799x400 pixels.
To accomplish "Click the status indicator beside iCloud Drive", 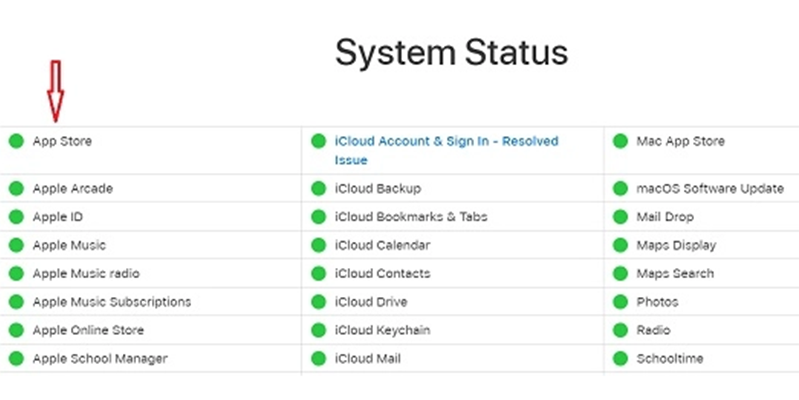I will [x=318, y=302].
